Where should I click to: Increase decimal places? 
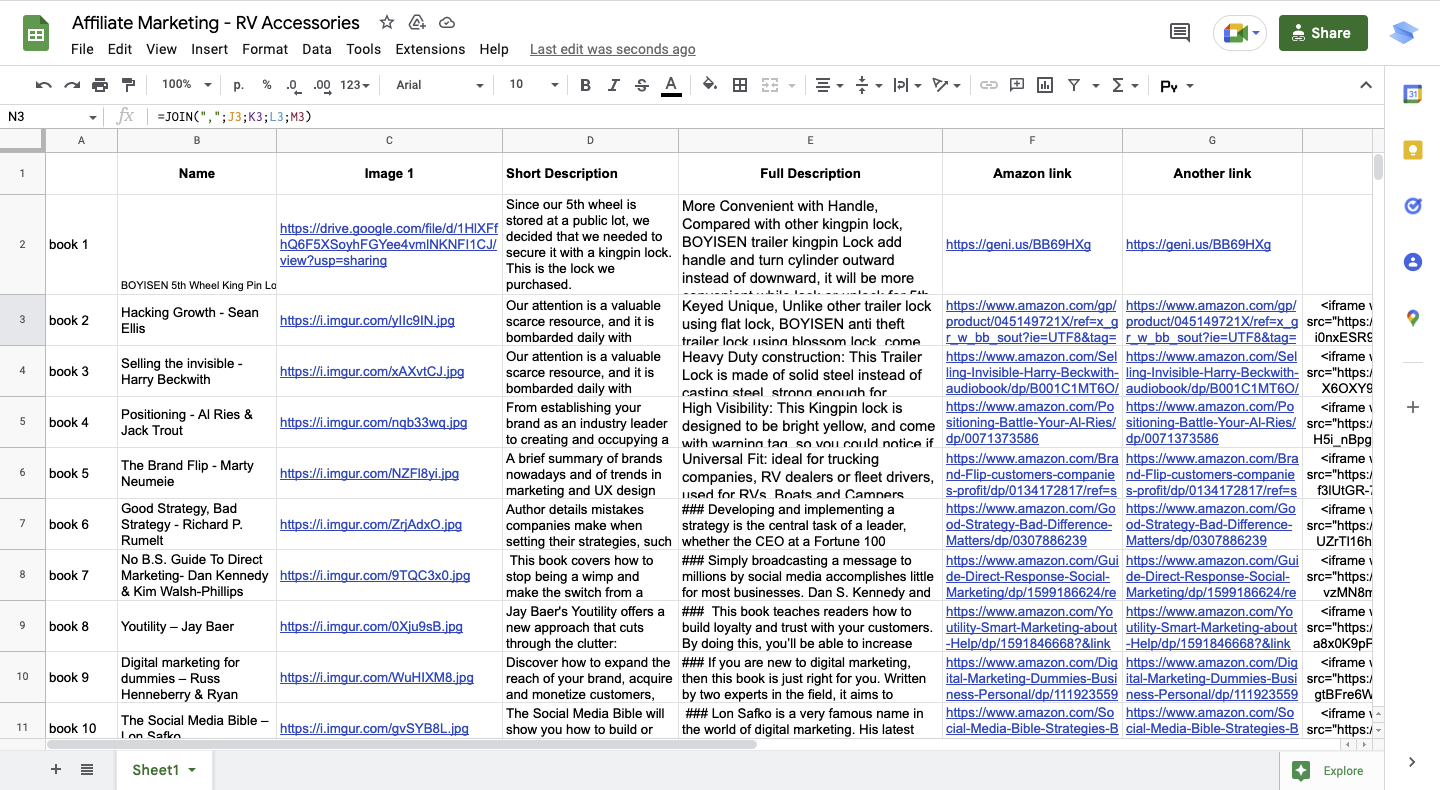322,85
